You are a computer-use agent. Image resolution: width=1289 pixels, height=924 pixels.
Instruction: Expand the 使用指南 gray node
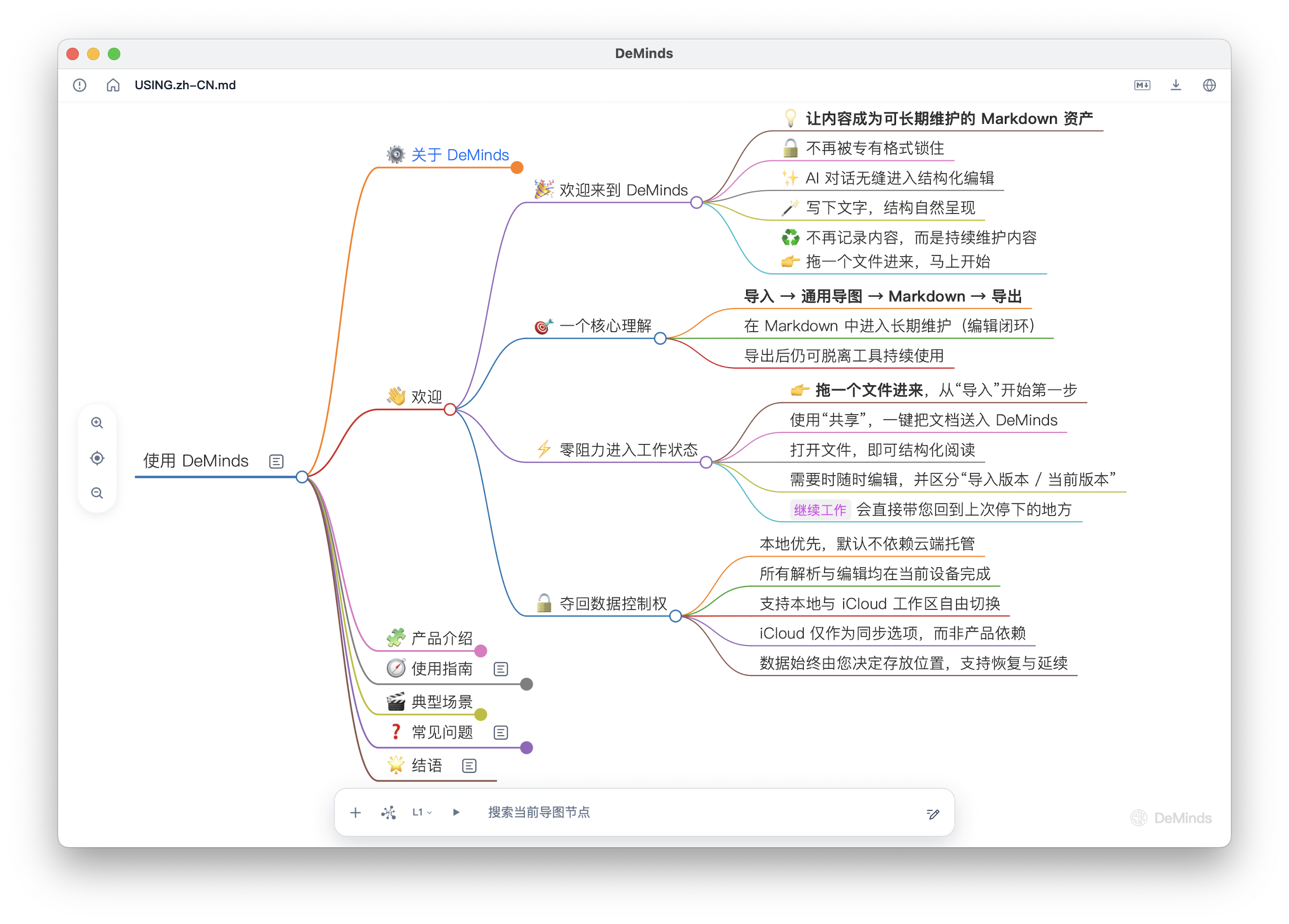(527, 684)
